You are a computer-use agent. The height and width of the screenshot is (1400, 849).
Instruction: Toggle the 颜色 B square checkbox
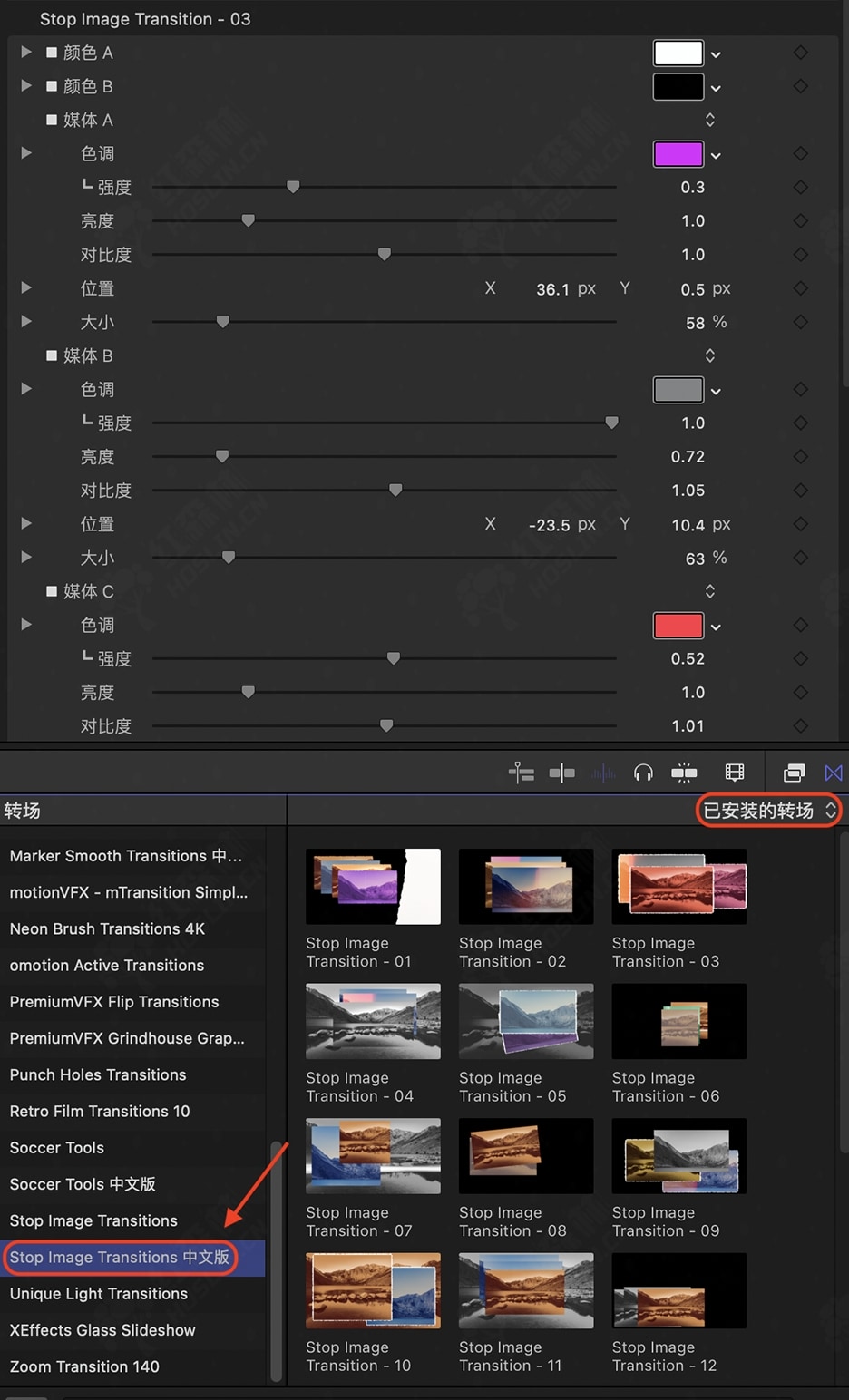(52, 86)
